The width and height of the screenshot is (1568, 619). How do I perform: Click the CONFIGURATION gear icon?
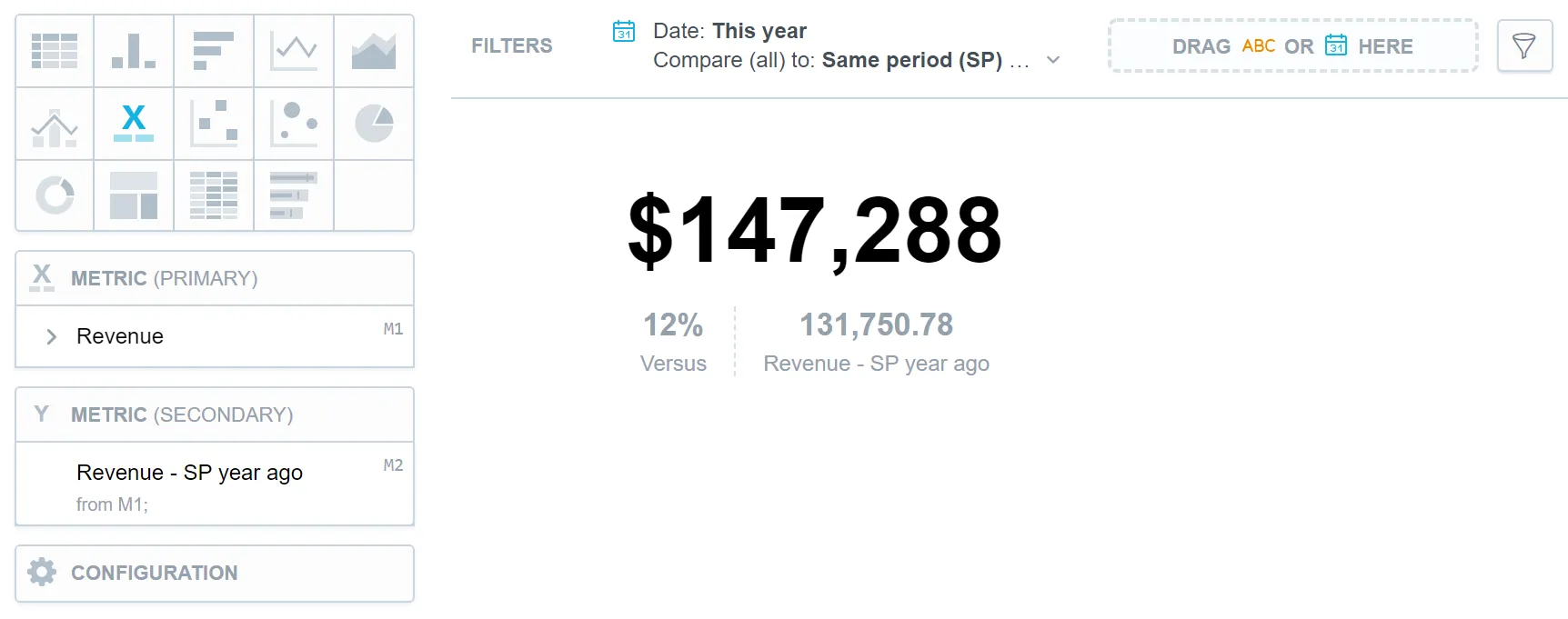42,573
